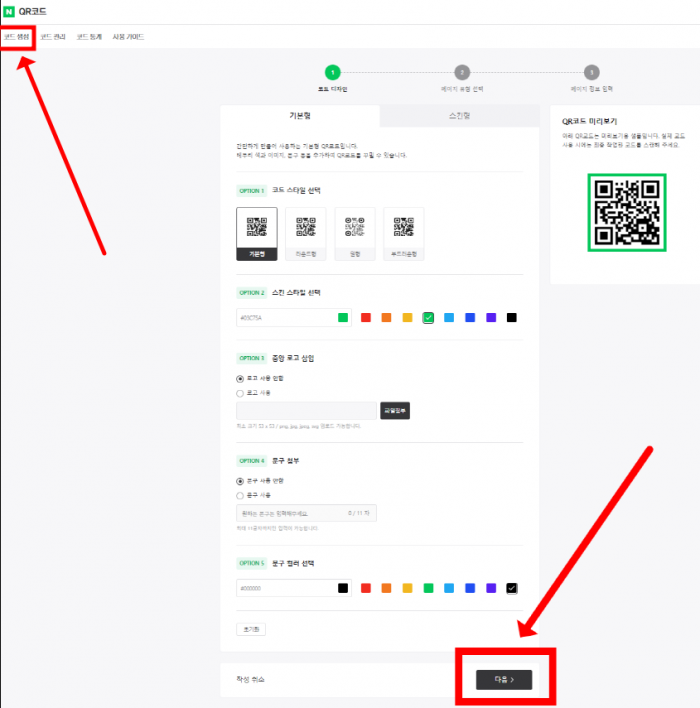Click the phrase text input field
Image resolution: width=700 pixels, height=708 pixels.
coord(306,513)
